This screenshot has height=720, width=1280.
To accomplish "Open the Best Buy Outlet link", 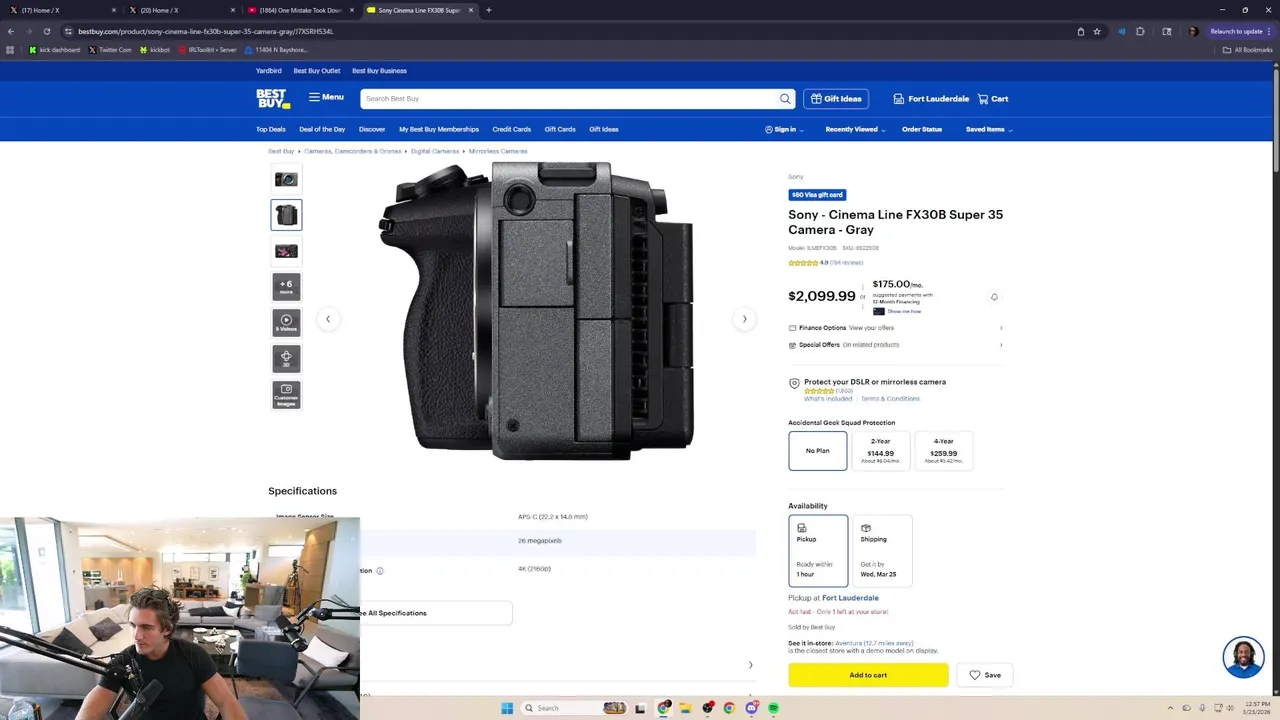I will (317, 71).
